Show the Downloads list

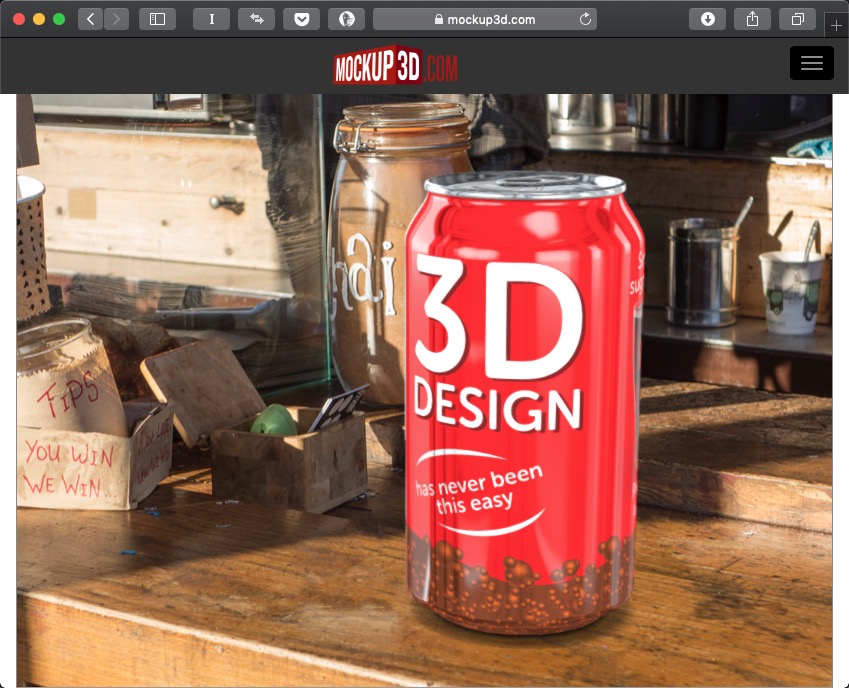[x=707, y=17]
